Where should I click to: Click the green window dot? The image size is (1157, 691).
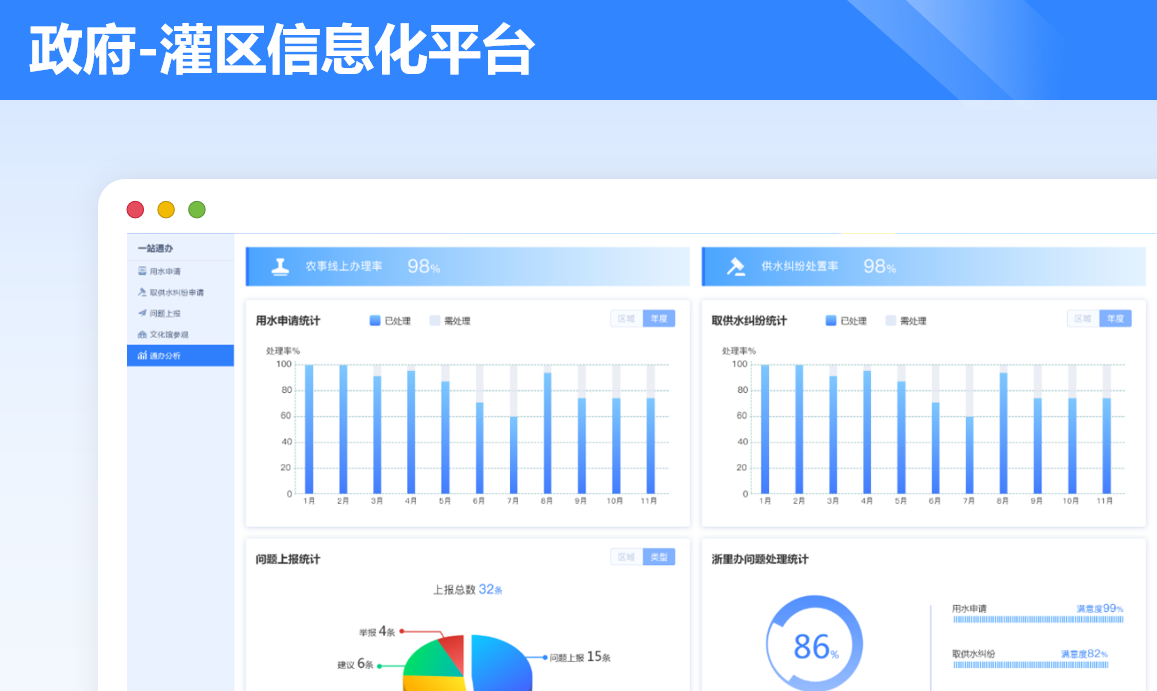tap(197, 210)
